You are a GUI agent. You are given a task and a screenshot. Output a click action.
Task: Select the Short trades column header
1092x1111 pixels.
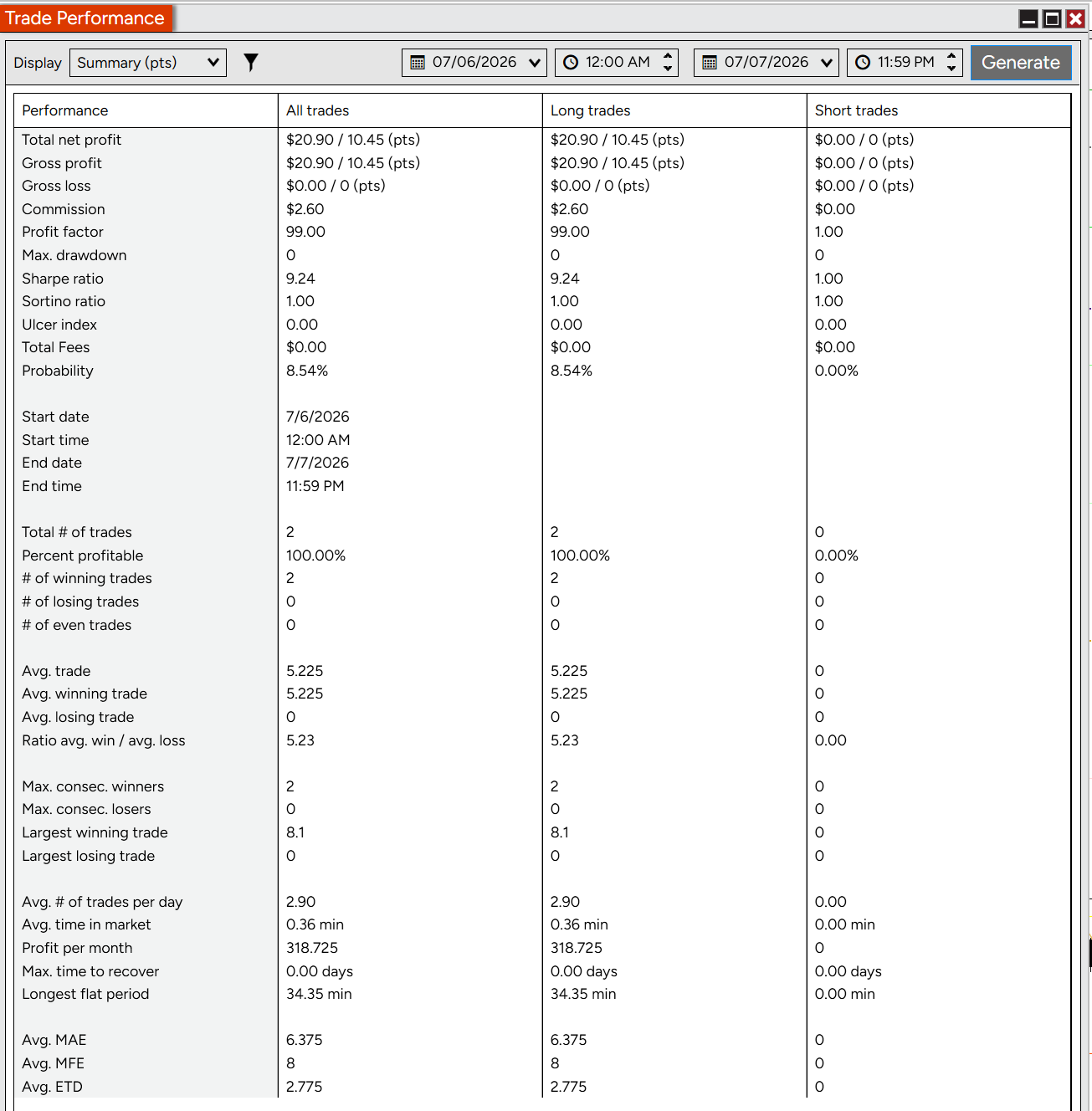[857, 110]
